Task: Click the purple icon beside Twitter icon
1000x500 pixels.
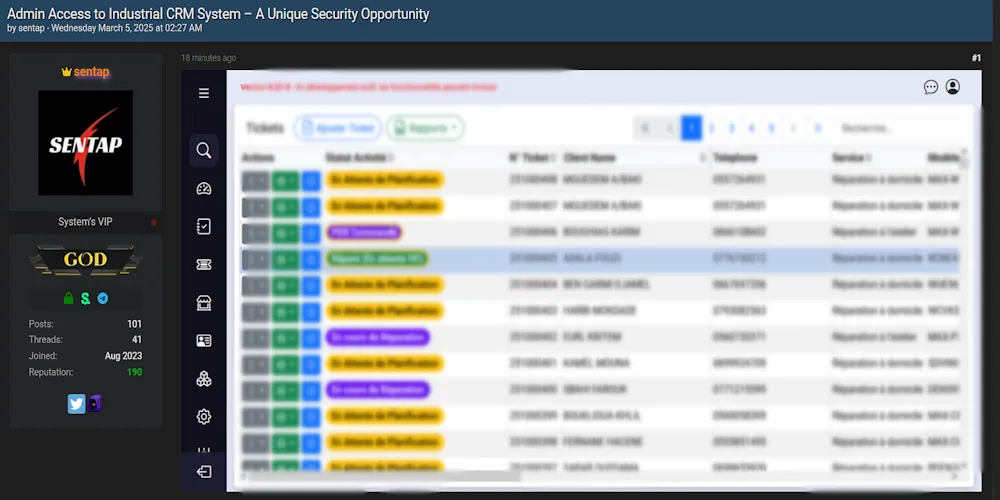Action: [x=94, y=404]
